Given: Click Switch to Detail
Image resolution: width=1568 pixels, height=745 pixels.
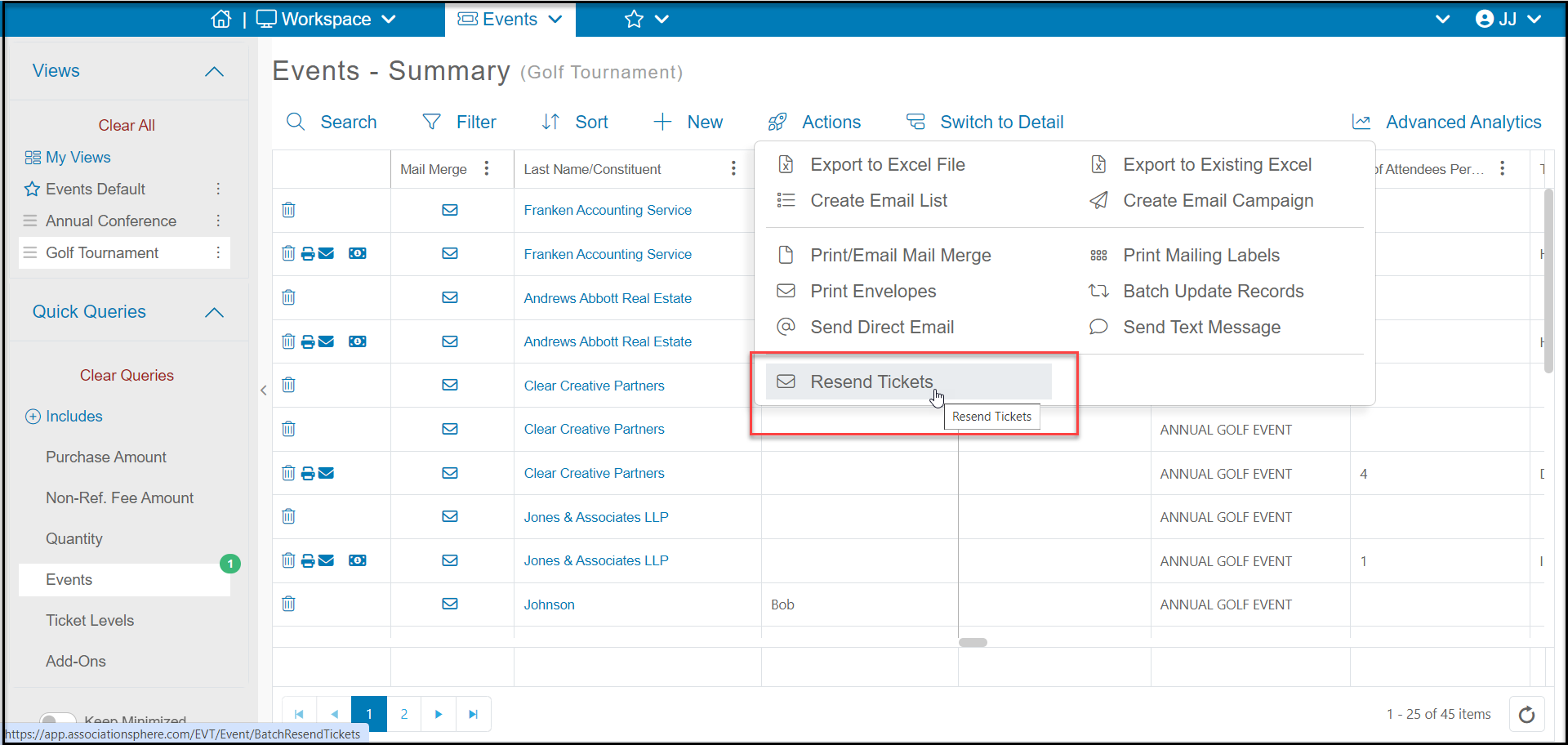Looking at the screenshot, I should tap(985, 122).
